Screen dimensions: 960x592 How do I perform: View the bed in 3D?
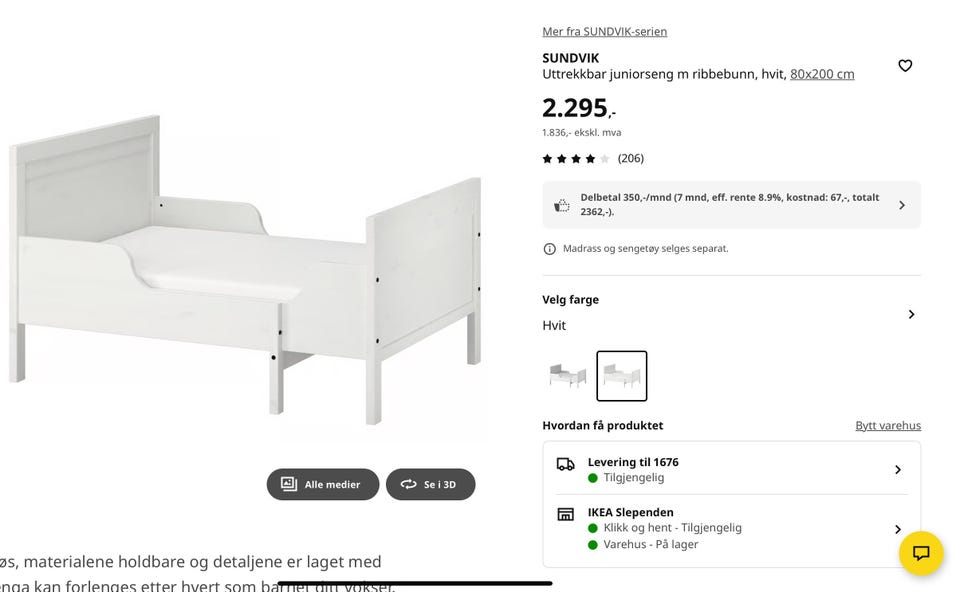coord(430,484)
